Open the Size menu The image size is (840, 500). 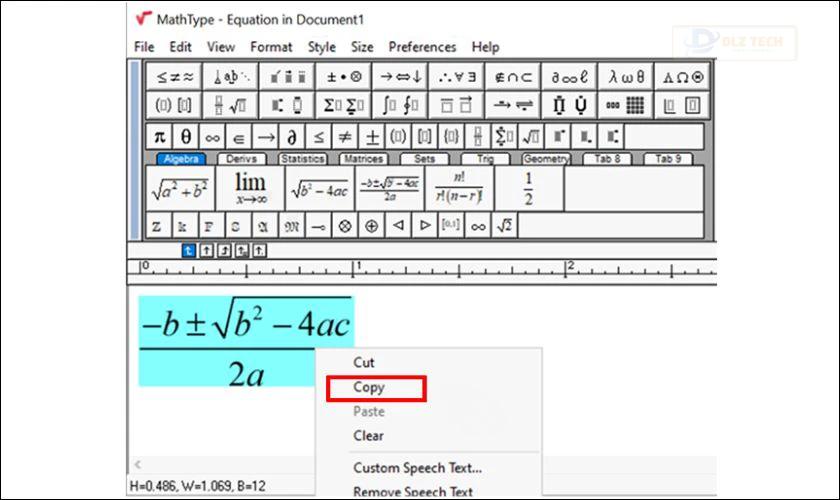click(x=362, y=47)
